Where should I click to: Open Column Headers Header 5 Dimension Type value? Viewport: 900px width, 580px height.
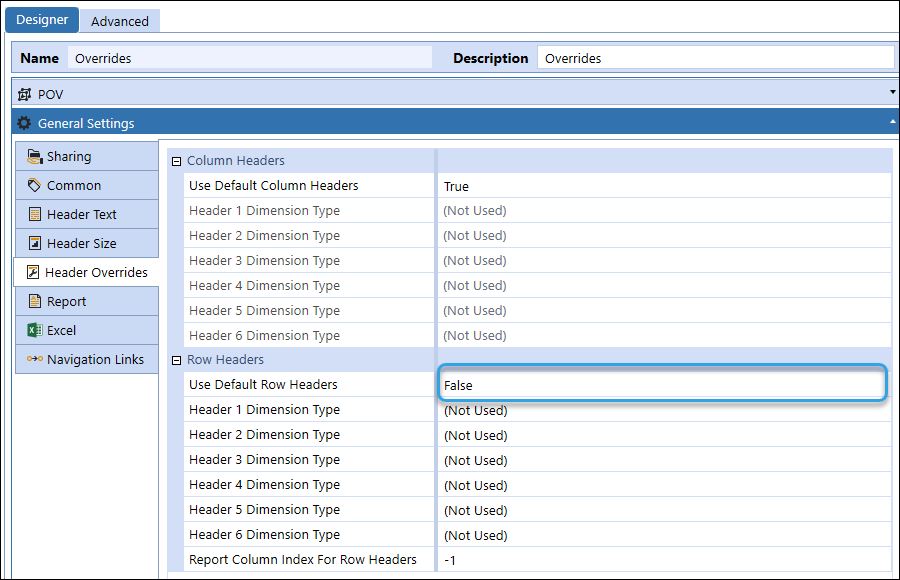coord(664,311)
